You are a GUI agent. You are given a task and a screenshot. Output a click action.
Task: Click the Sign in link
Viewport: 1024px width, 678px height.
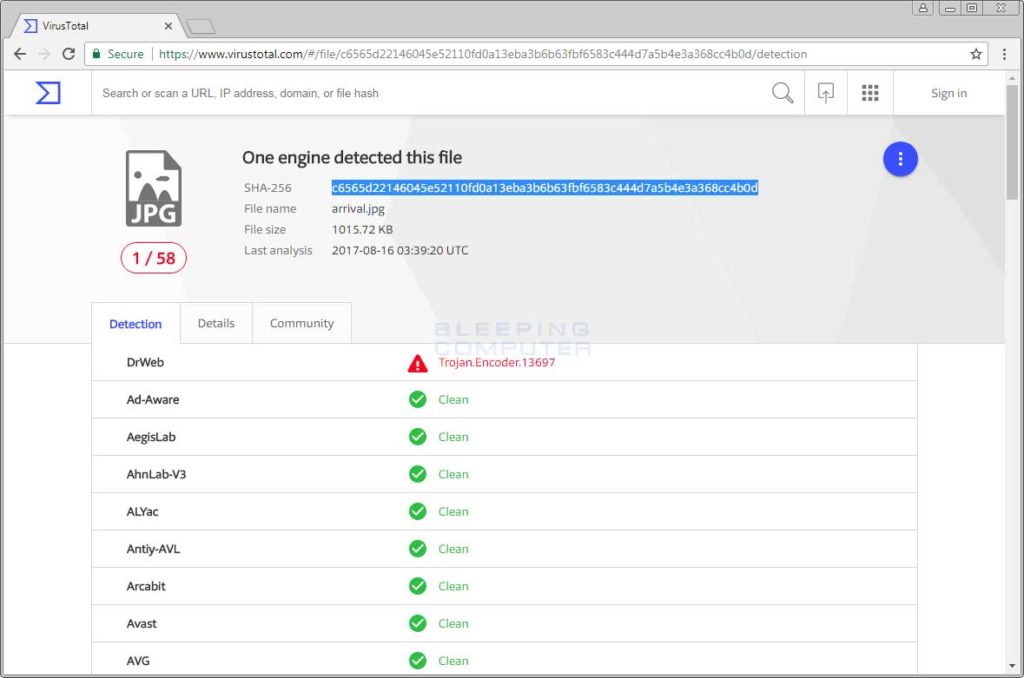tap(948, 93)
